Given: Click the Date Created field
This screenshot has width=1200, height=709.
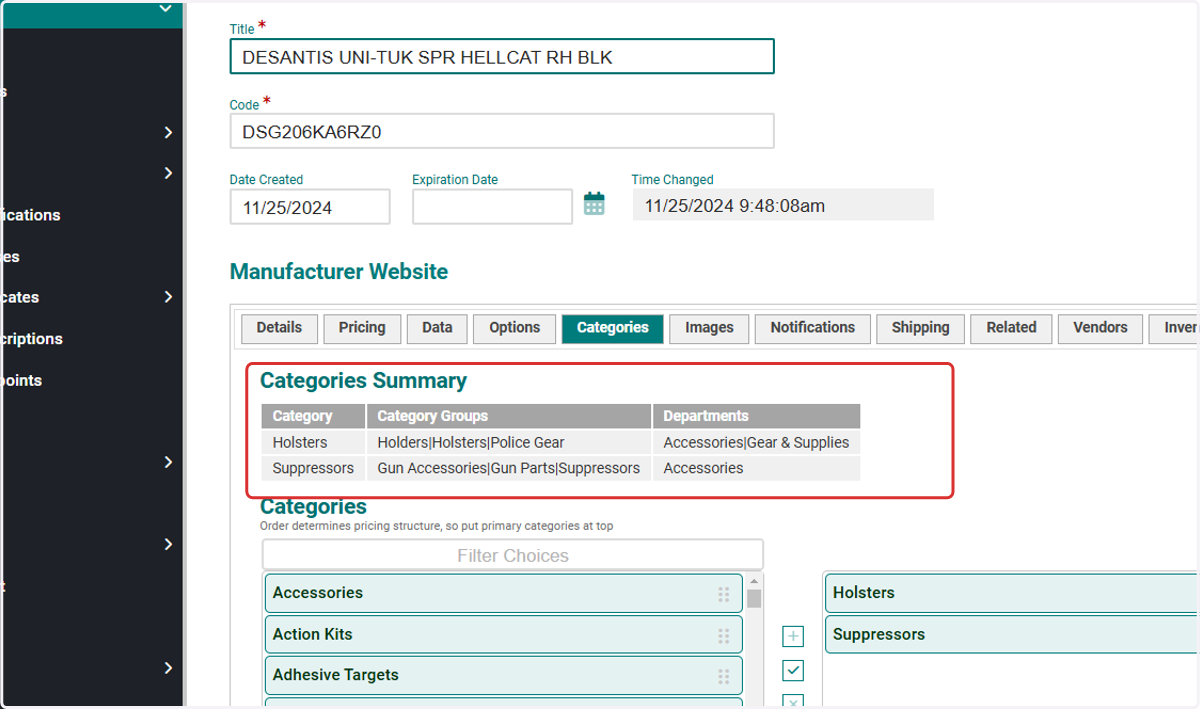Looking at the screenshot, I should (310, 207).
